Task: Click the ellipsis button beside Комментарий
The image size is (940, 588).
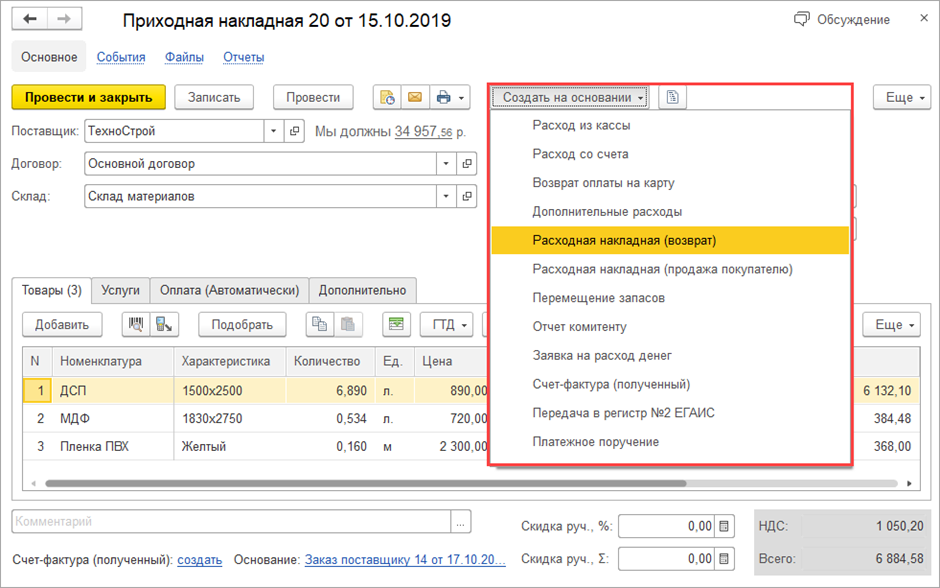Action: [460, 521]
